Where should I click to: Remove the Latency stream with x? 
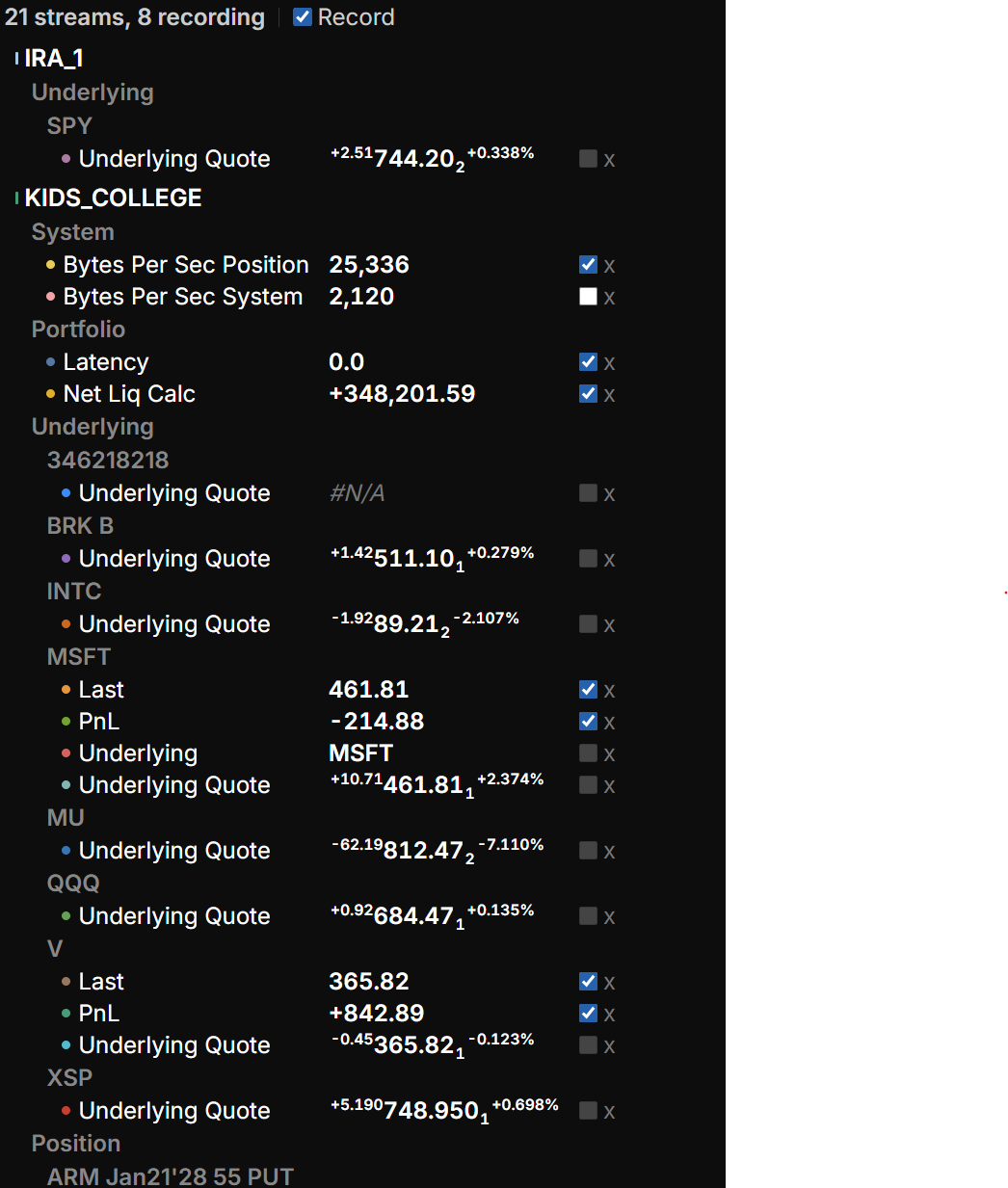[609, 363]
